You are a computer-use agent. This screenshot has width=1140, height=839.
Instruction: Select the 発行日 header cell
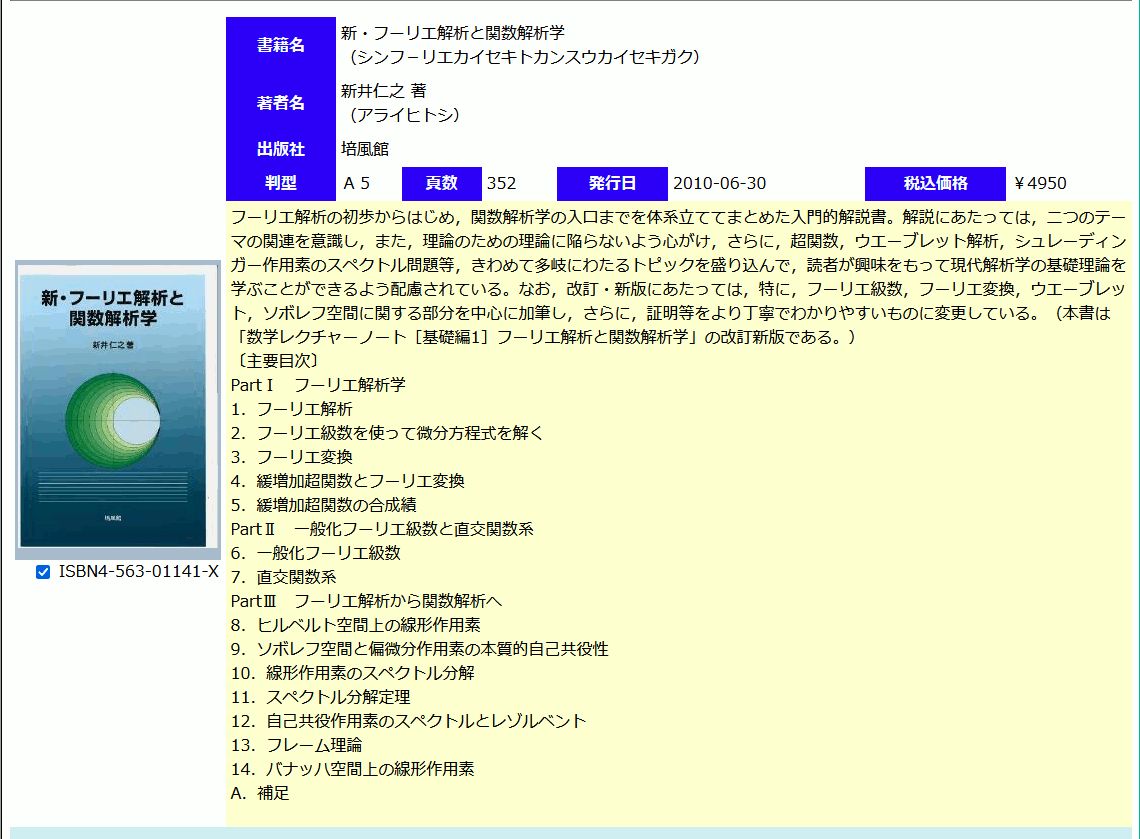[612, 183]
